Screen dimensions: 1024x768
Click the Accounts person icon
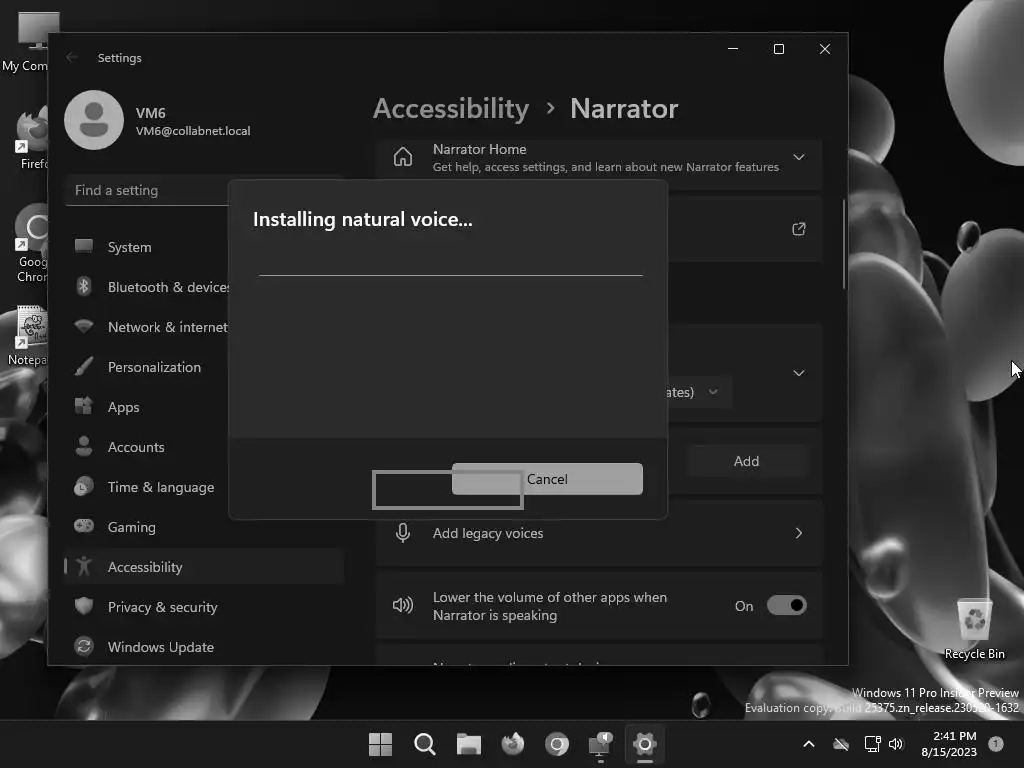click(84, 446)
